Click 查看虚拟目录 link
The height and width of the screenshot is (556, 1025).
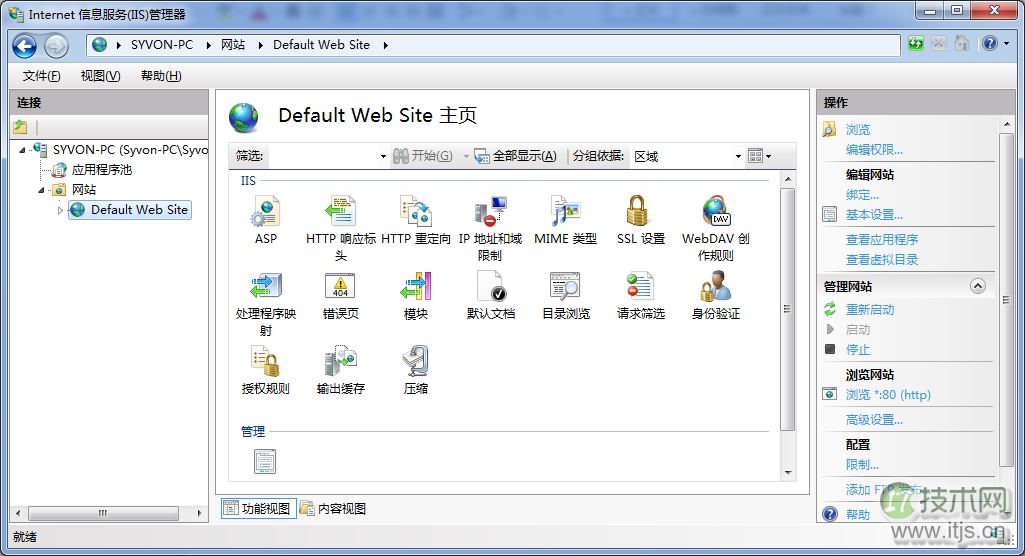pyautogui.click(x=882, y=259)
